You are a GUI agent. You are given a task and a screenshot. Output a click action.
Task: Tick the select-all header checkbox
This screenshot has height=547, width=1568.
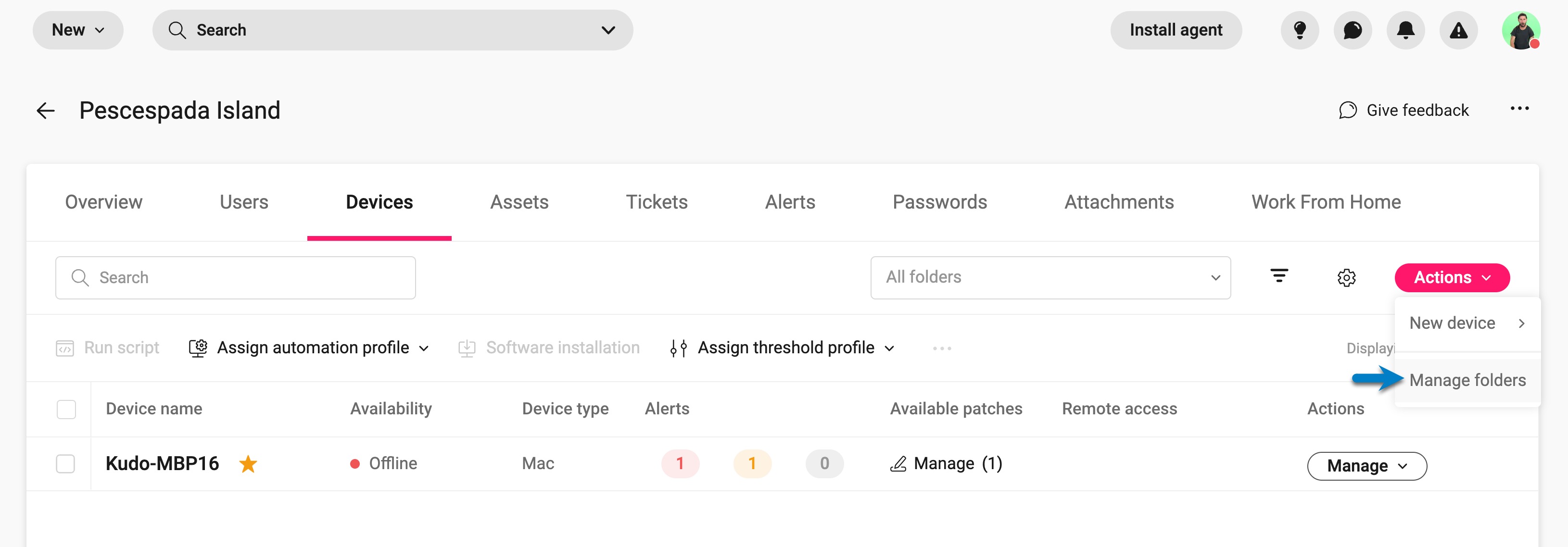(66, 409)
